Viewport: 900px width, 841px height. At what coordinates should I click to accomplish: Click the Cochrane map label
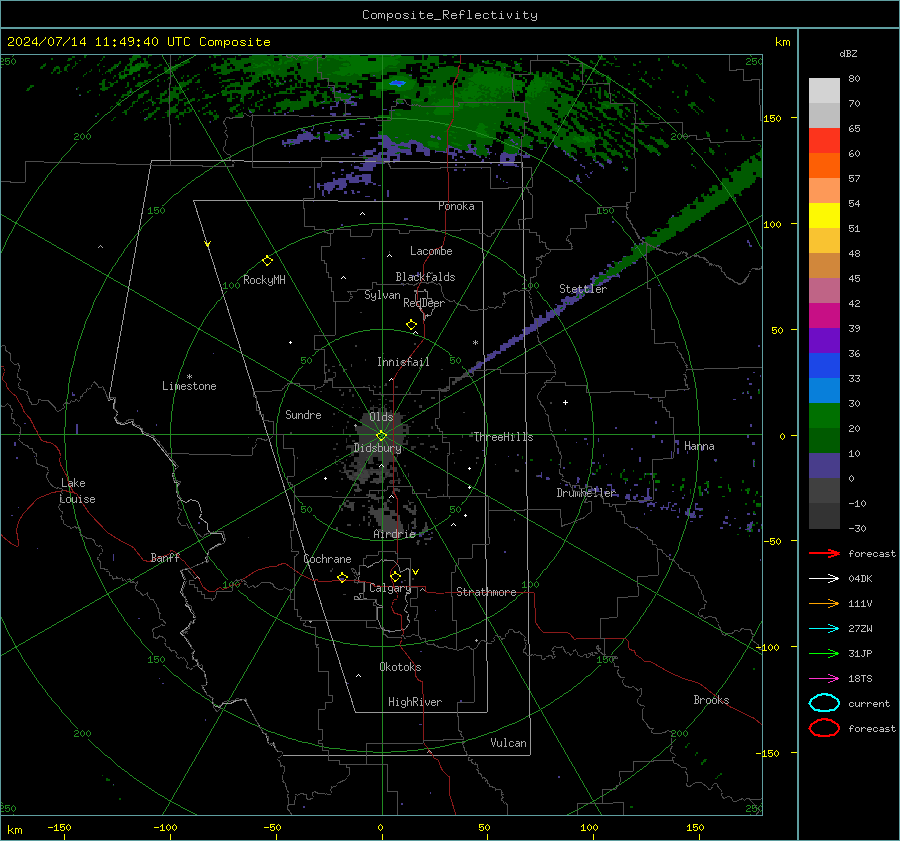[x=327, y=559]
